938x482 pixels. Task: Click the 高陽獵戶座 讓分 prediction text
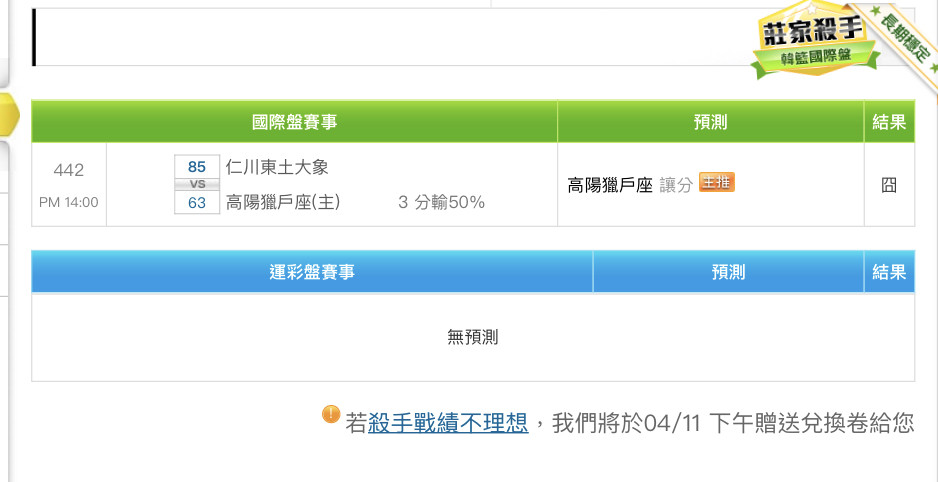629,185
